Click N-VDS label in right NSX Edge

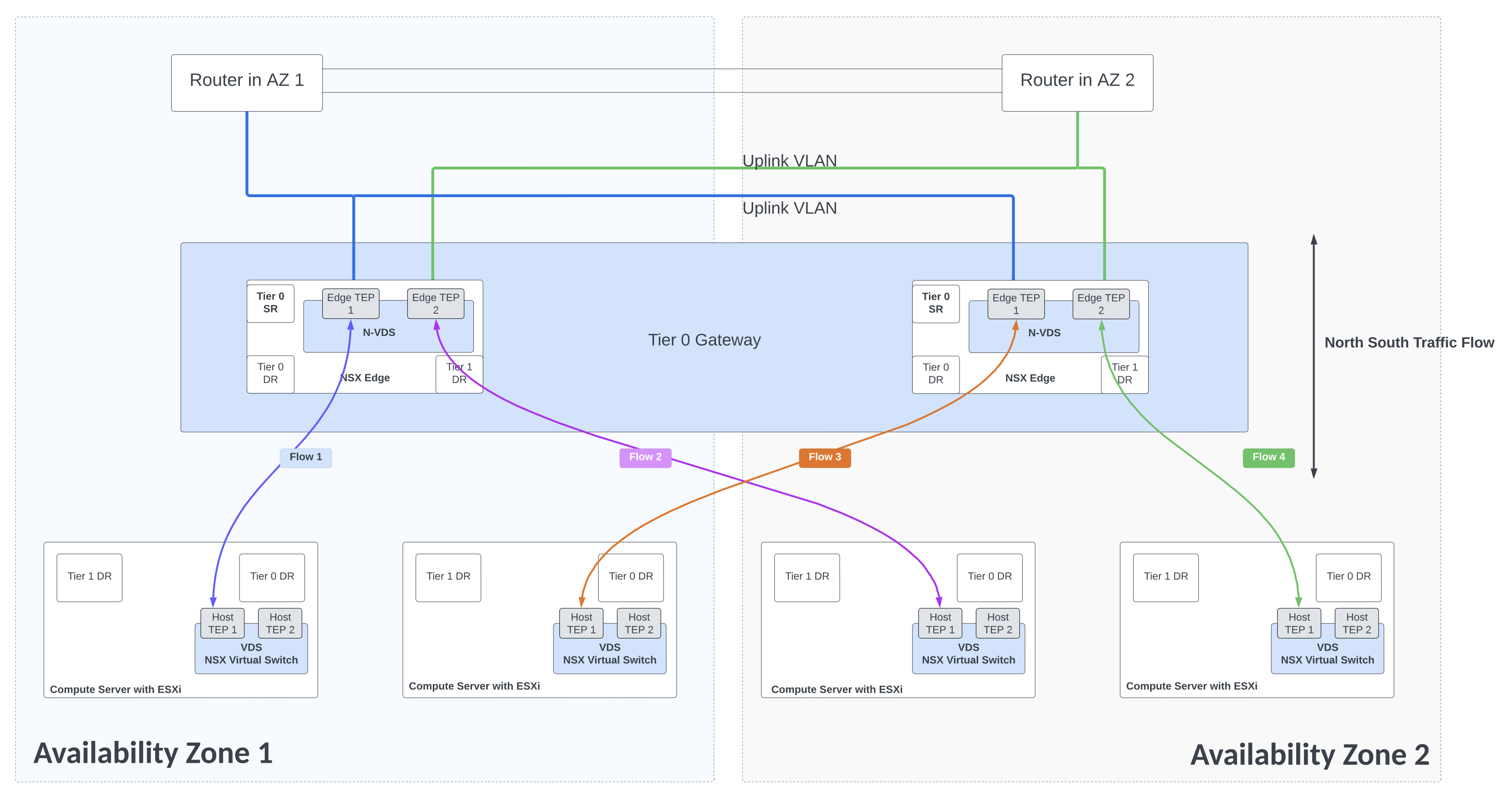[1044, 333]
